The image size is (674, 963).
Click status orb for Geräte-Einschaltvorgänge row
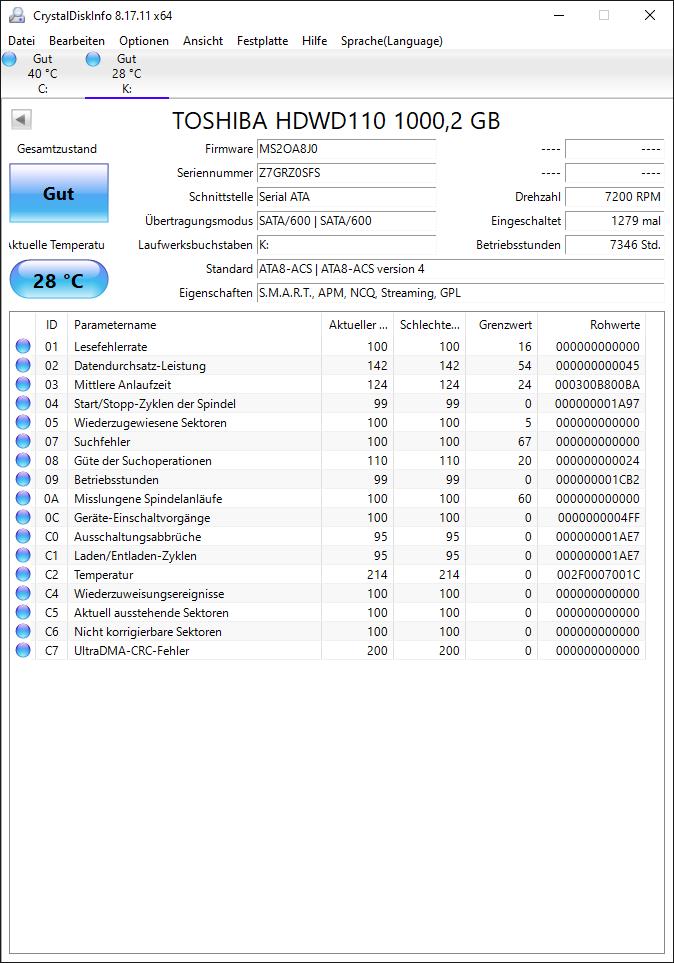(23, 517)
